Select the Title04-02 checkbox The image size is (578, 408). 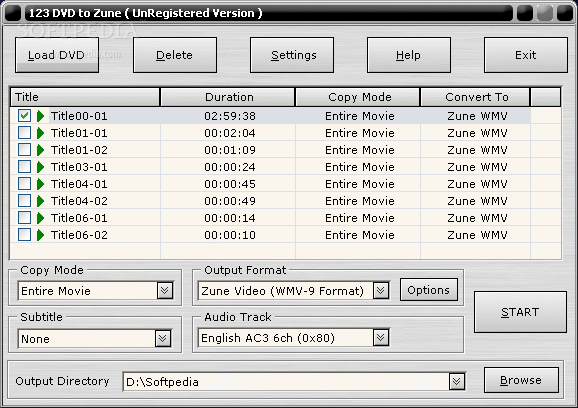coord(24,200)
